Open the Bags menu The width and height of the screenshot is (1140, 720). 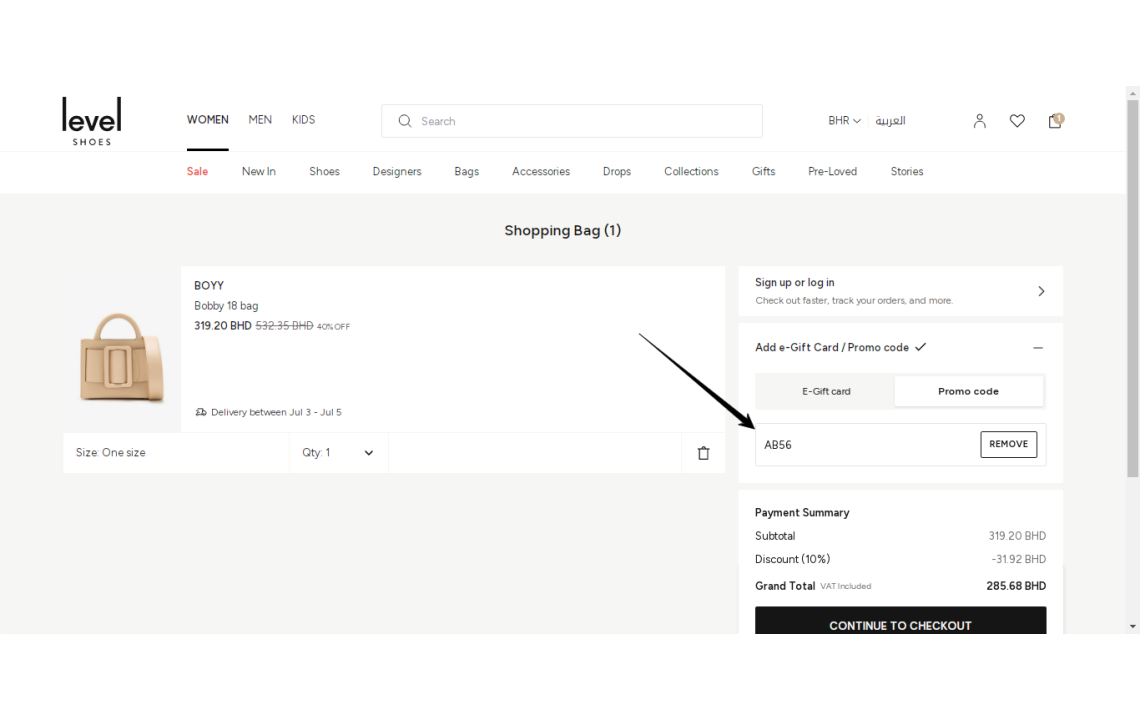click(467, 172)
